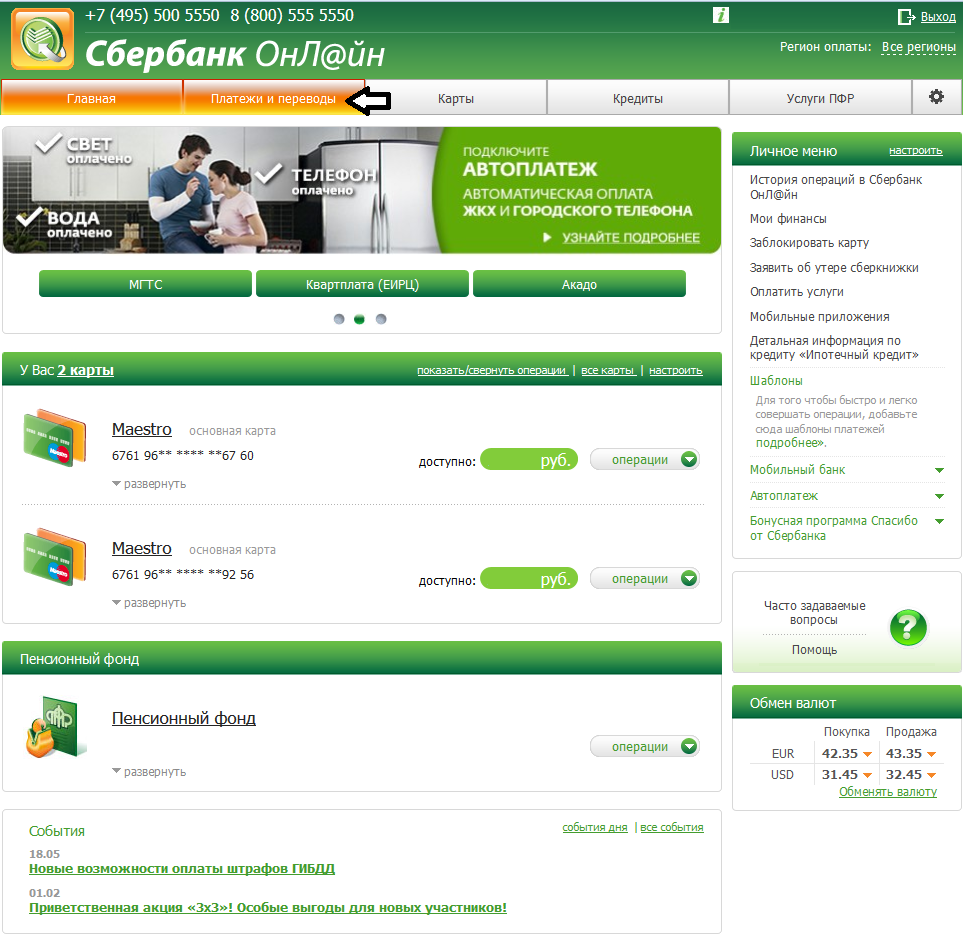Image resolution: width=963 pixels, height=935 pixels.
Task: Click УЗНАЙТЕ ПОДРОБНЕЕ banner link
Action: 631,238
